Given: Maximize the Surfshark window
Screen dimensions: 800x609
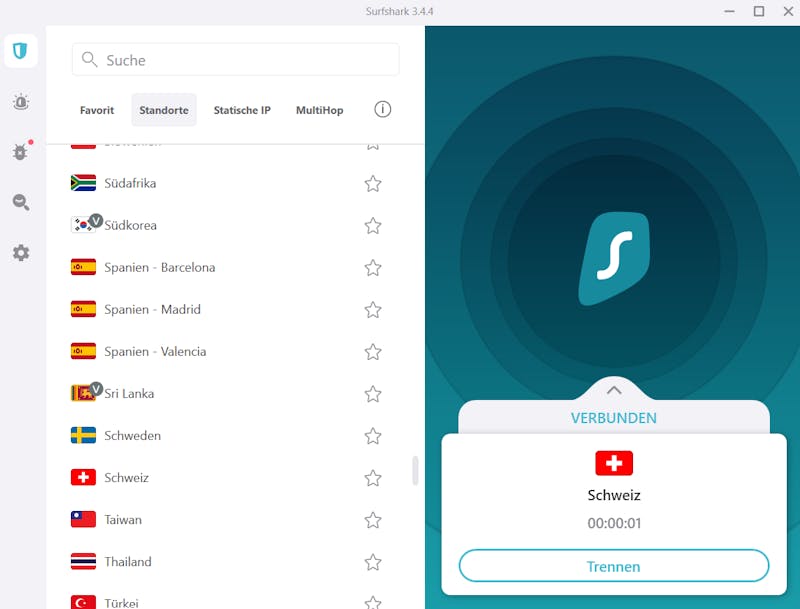Looking at the screenshot, I should (759, 11).
